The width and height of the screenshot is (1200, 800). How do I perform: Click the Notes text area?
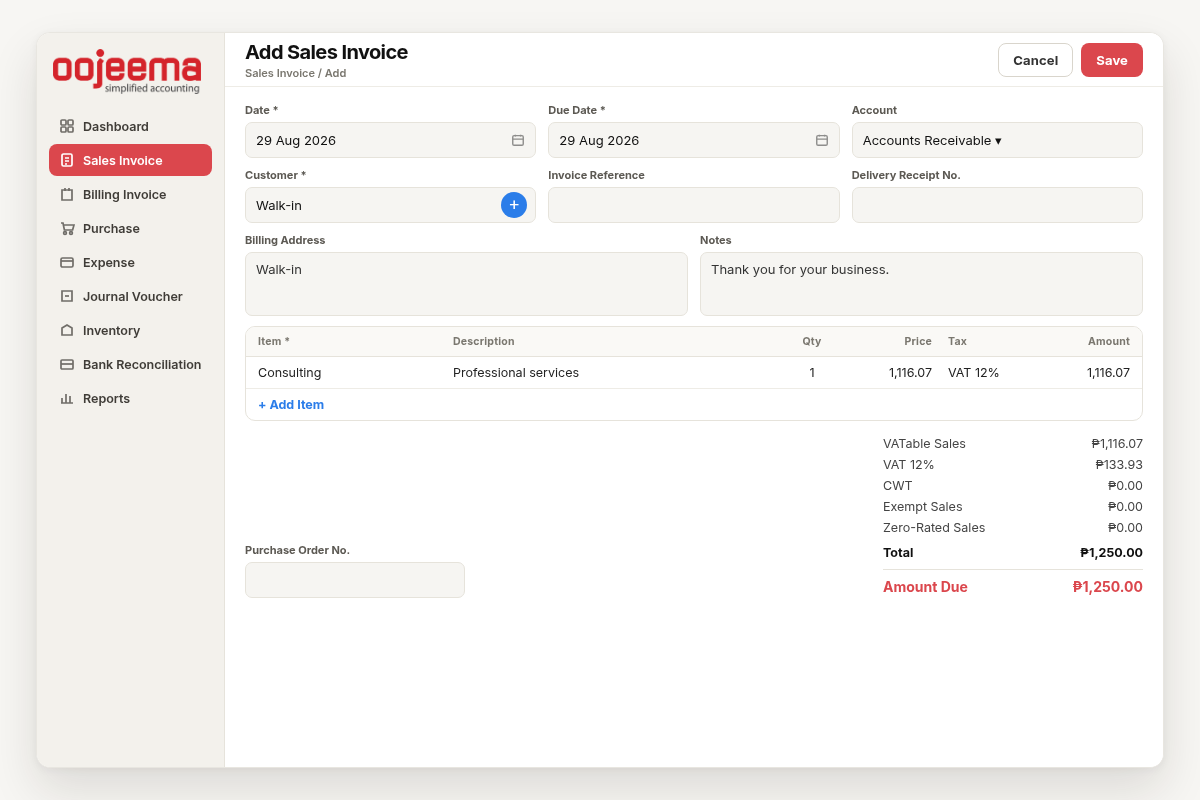click(x=921, y=284)
